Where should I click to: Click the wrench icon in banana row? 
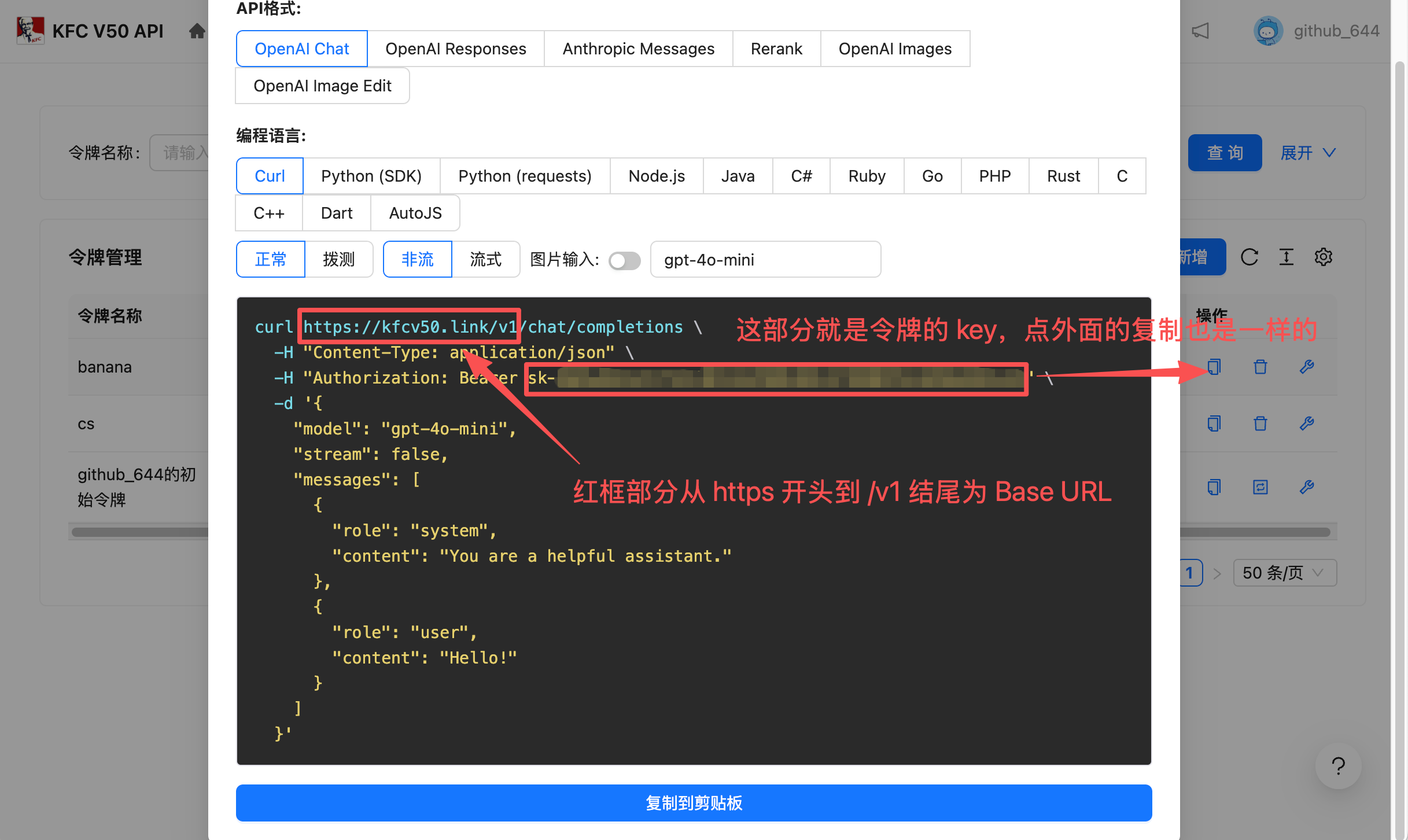click(1306, 367)
